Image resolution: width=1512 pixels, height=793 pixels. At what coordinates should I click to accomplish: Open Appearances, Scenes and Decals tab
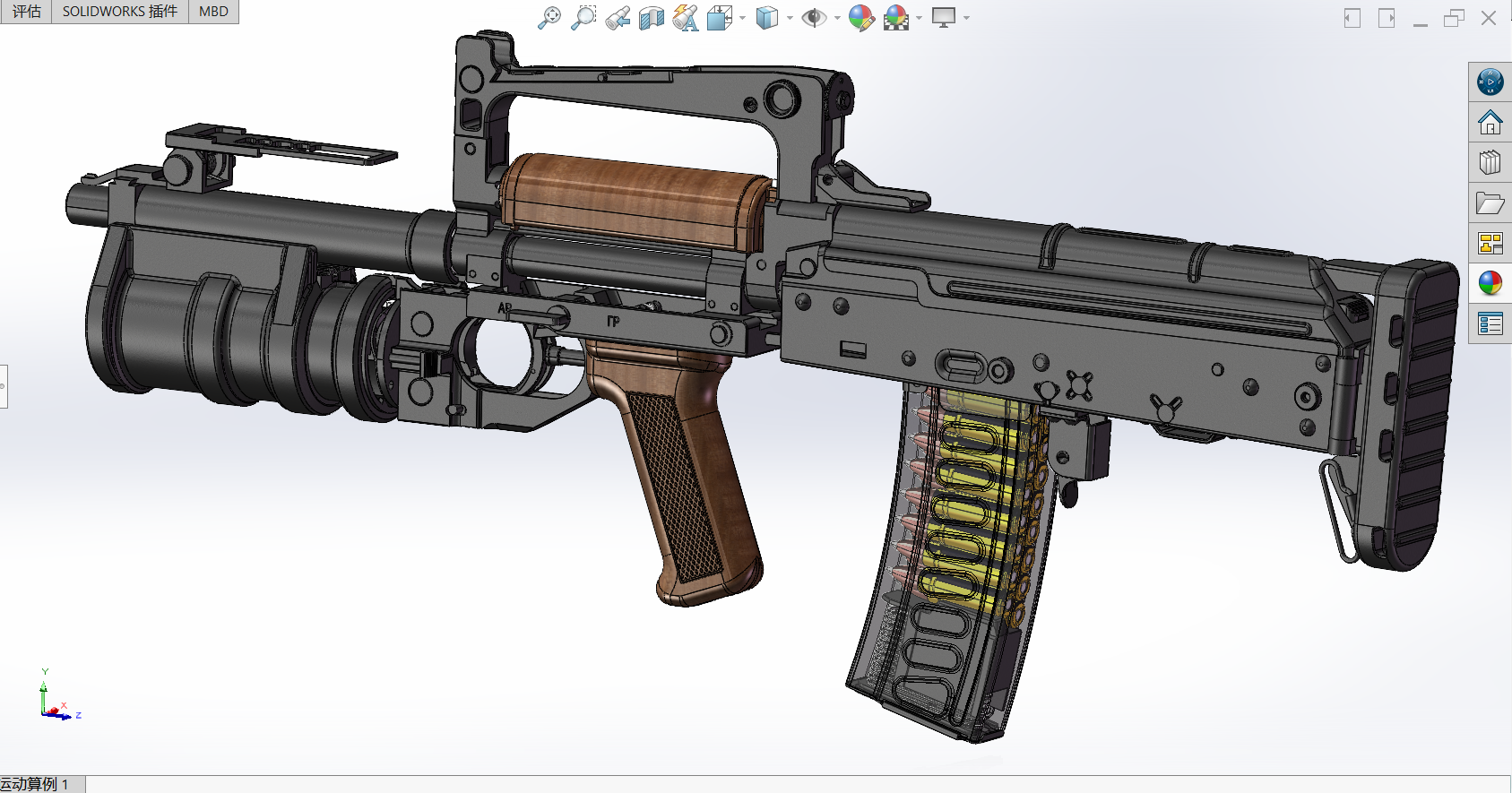tap(1490, 284)
